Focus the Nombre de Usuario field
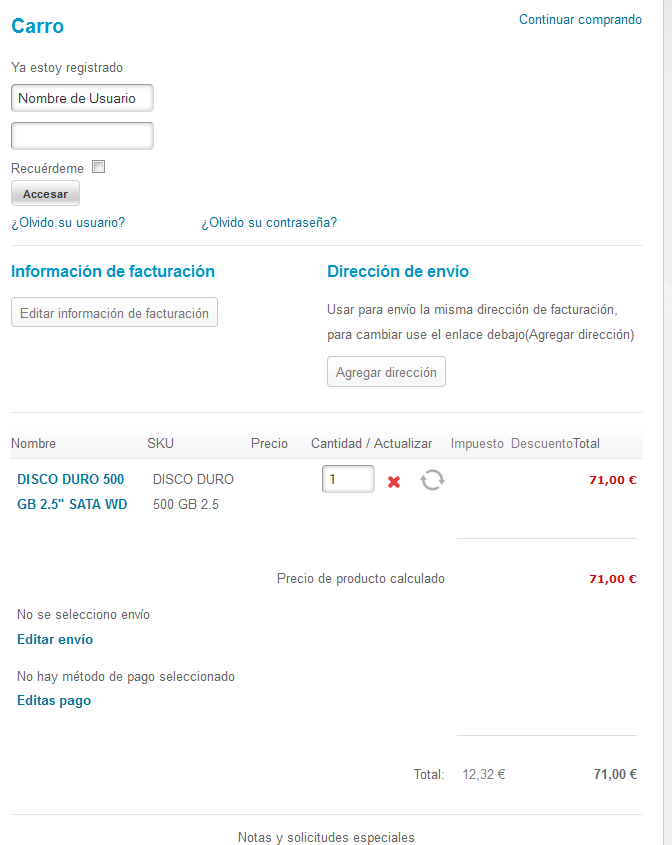Image resolution: width=672 pixels, height=845 pixels. (x=82, y=98)
